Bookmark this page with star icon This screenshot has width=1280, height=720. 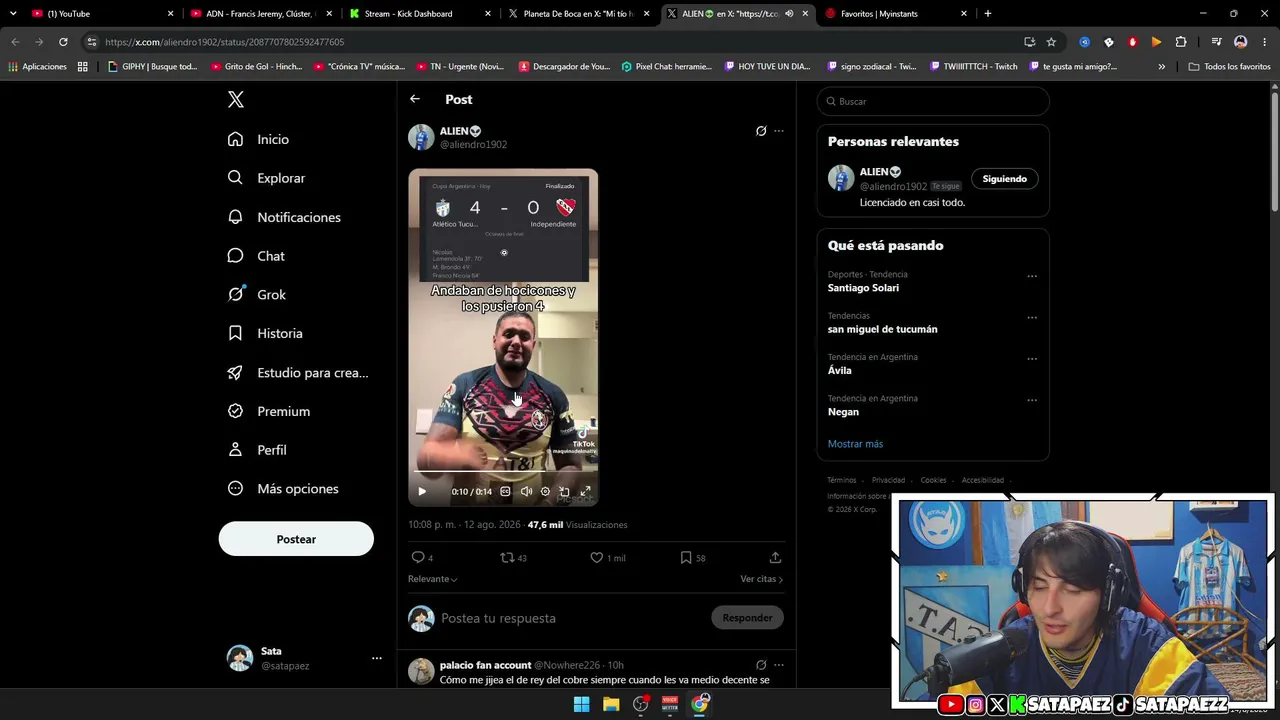point(1051,42)
